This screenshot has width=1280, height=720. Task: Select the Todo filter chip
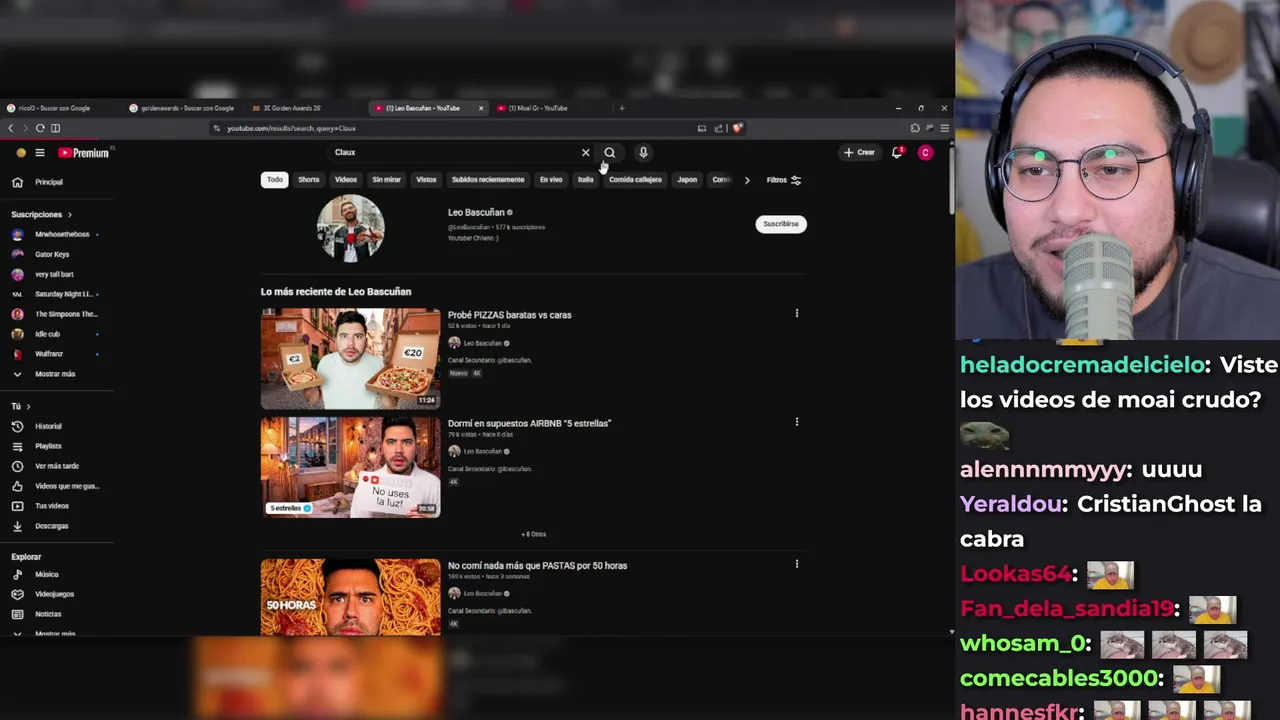tap(275, 180)
